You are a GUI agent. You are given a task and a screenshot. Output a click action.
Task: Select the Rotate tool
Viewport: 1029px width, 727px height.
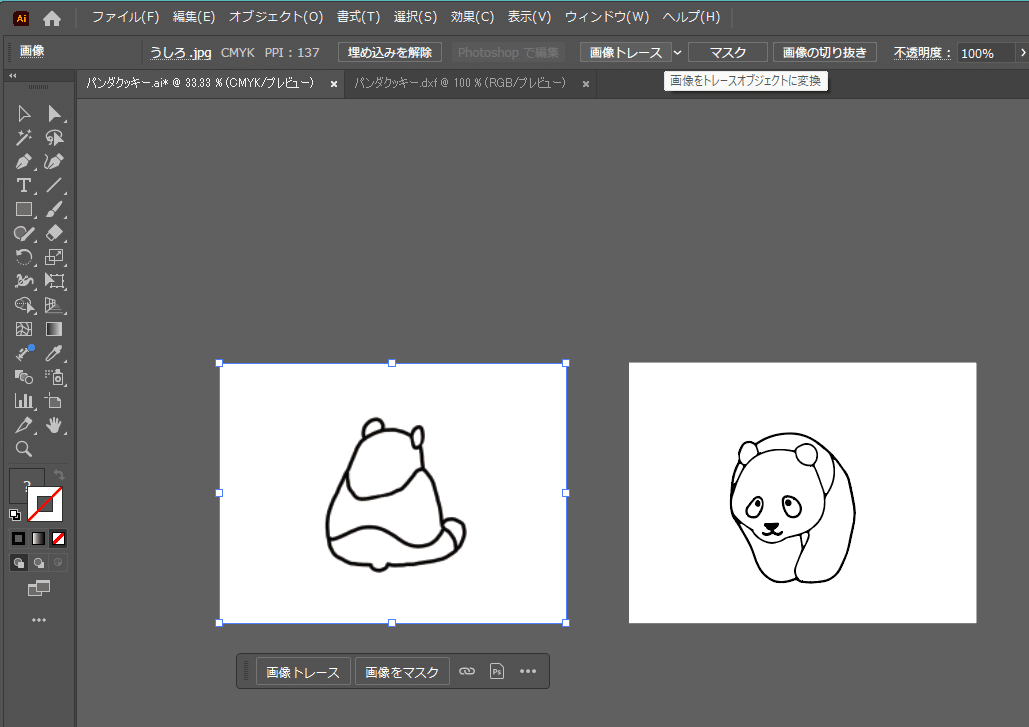[24, 257]
